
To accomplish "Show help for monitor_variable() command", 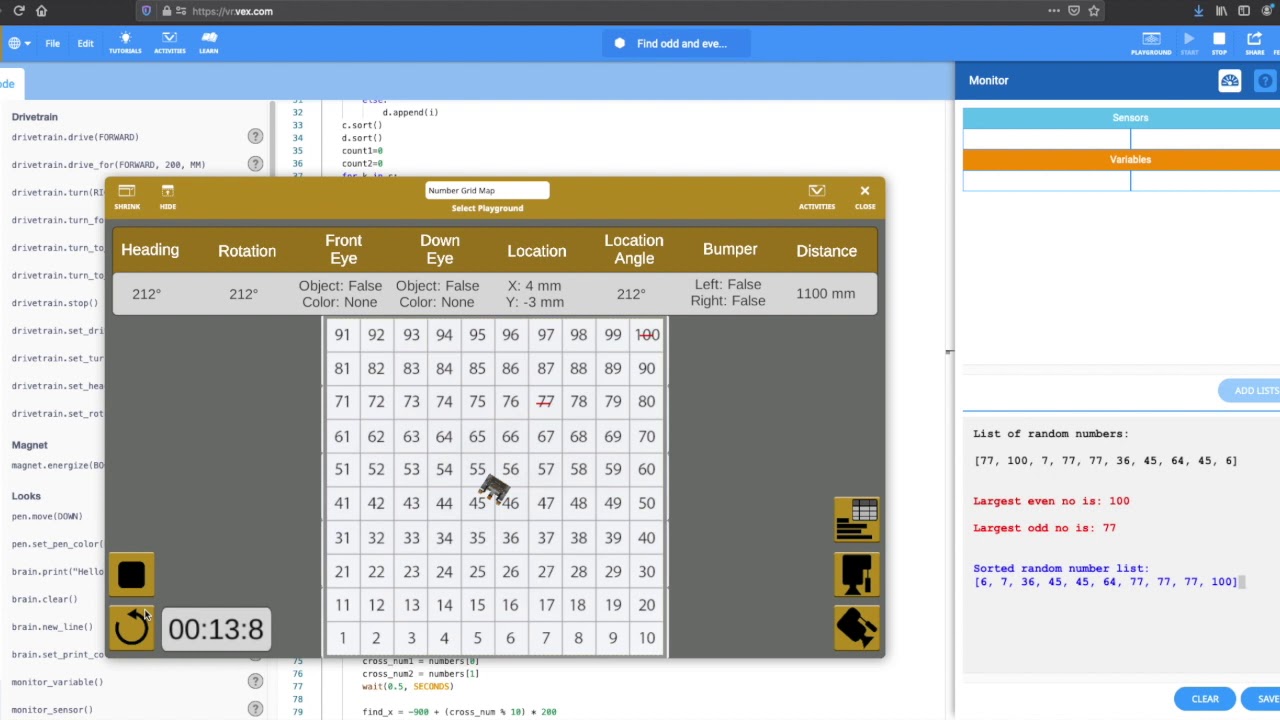I will coord(255,682).
